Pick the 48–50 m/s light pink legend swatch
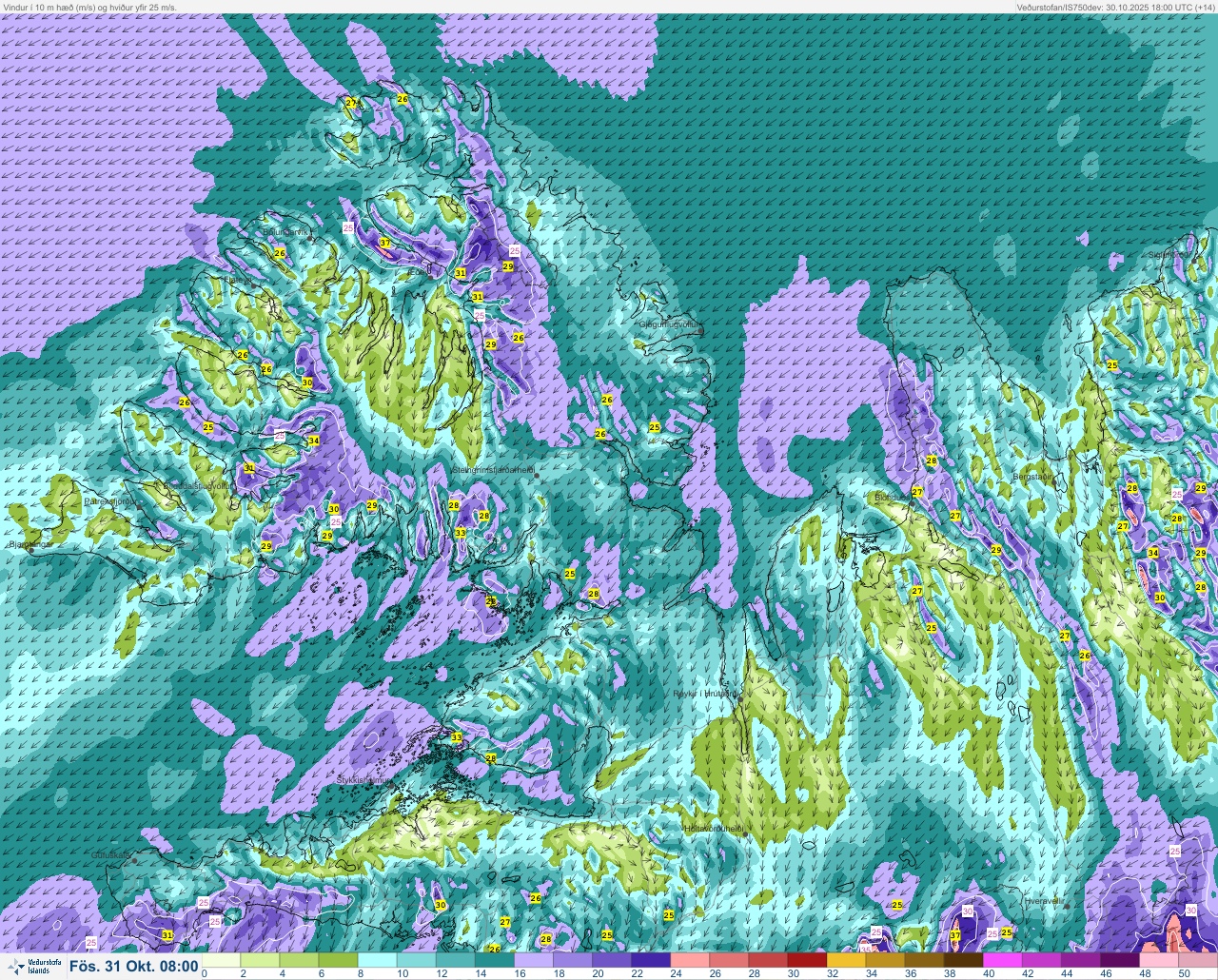Viewport: 1218px width, 980px height. click(1159, 960)
